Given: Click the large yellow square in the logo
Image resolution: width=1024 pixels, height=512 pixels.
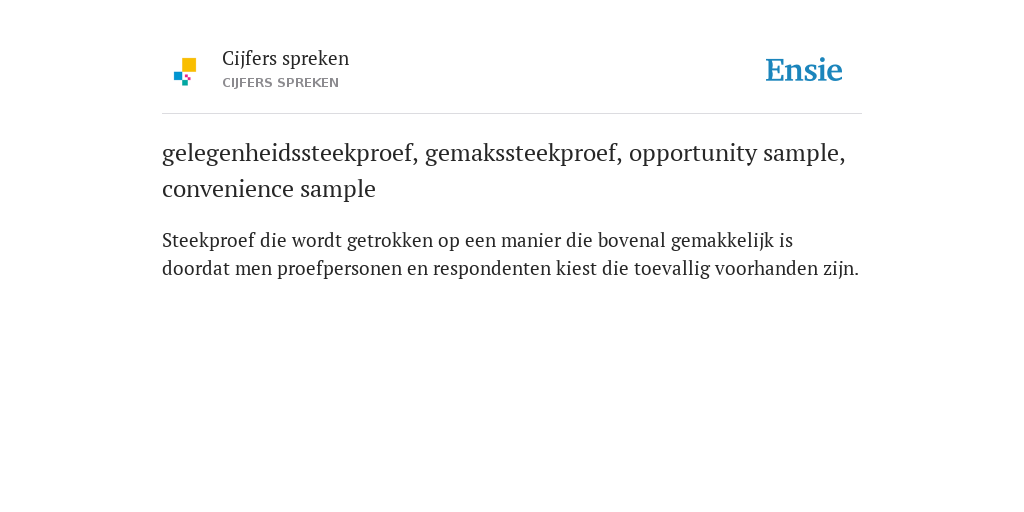Looking at the screenshot, I should coord(189,65).
